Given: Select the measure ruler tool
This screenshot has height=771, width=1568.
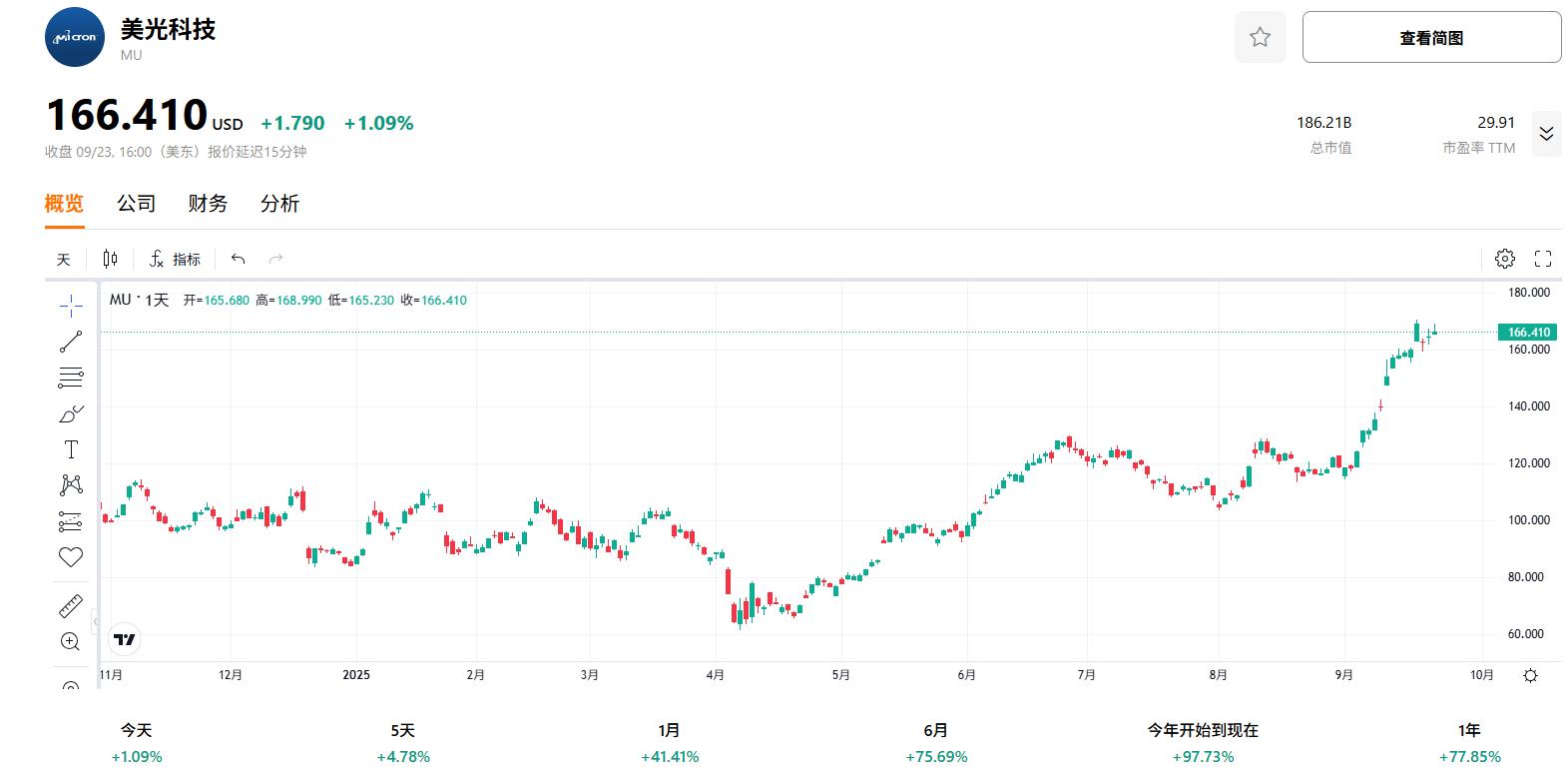Looking at the screenshot, I should [x=70, y=606].
